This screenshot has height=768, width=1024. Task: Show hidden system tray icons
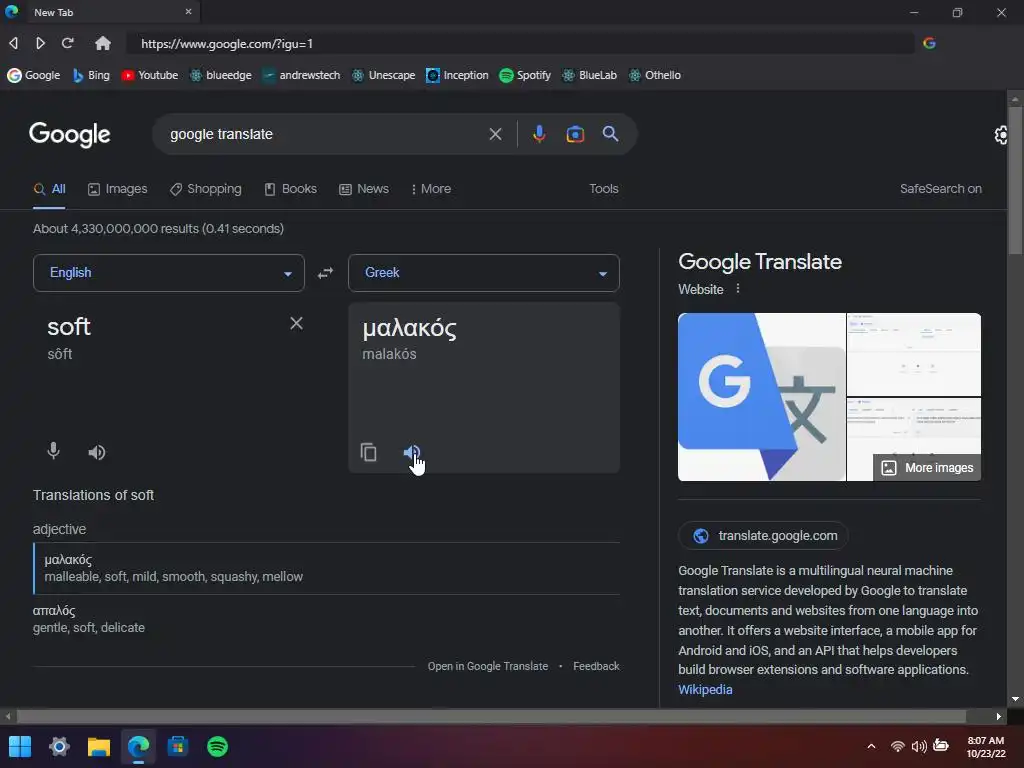click(x=871, y=746)
